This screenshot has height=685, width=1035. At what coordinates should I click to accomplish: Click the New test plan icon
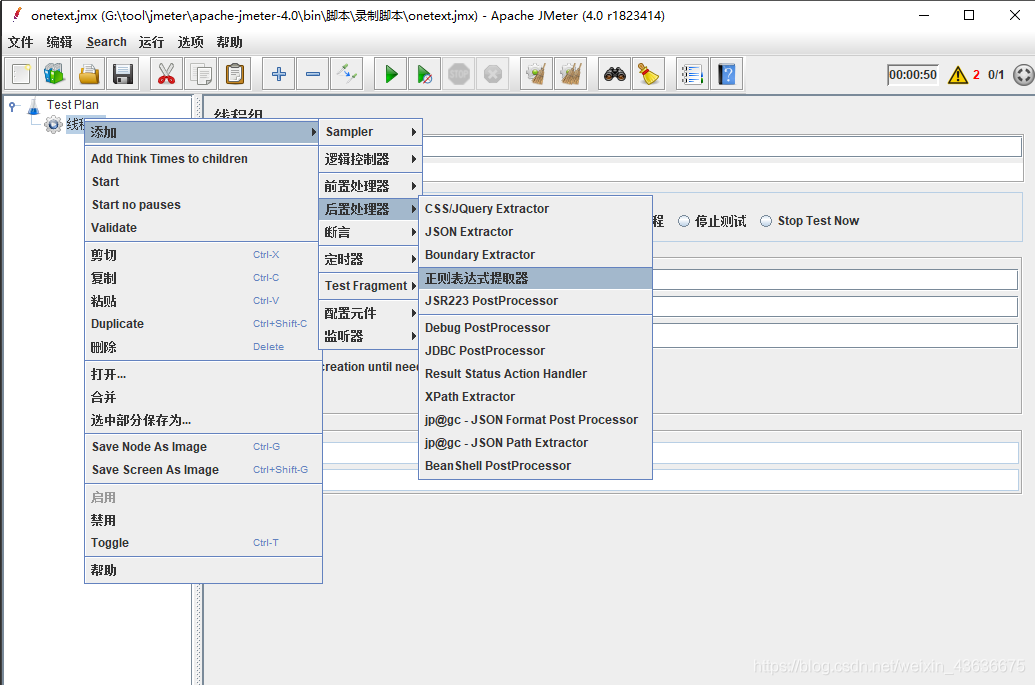click(x=21, y=74)
